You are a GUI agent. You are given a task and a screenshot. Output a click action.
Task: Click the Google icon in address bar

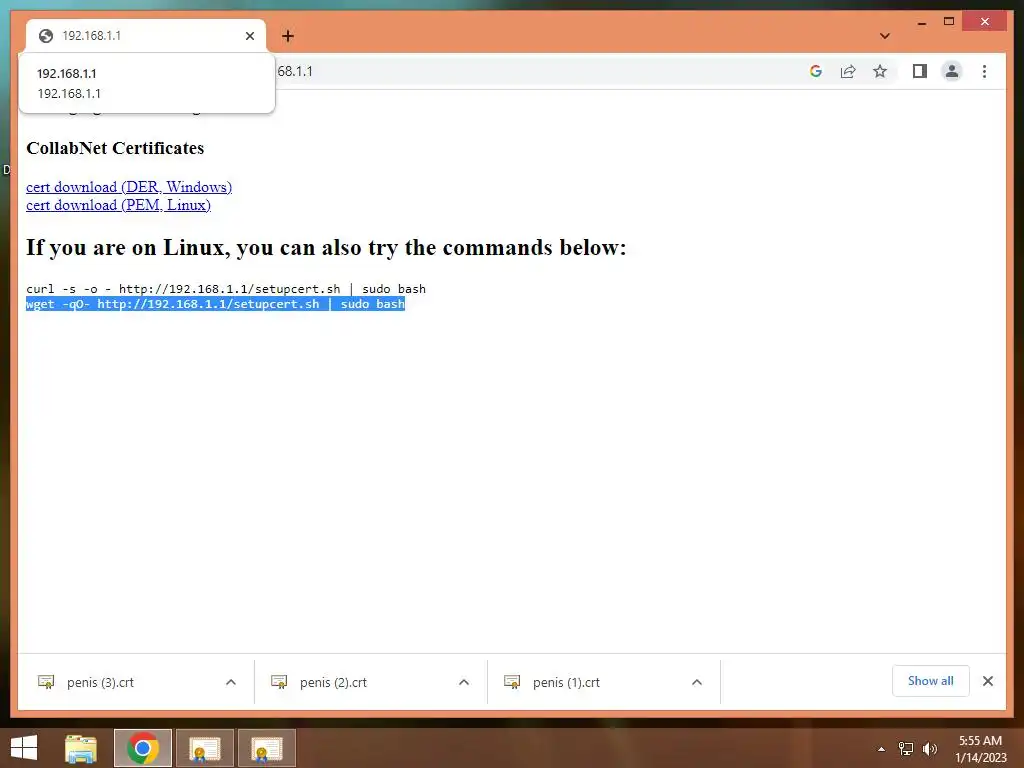point(816,71)
